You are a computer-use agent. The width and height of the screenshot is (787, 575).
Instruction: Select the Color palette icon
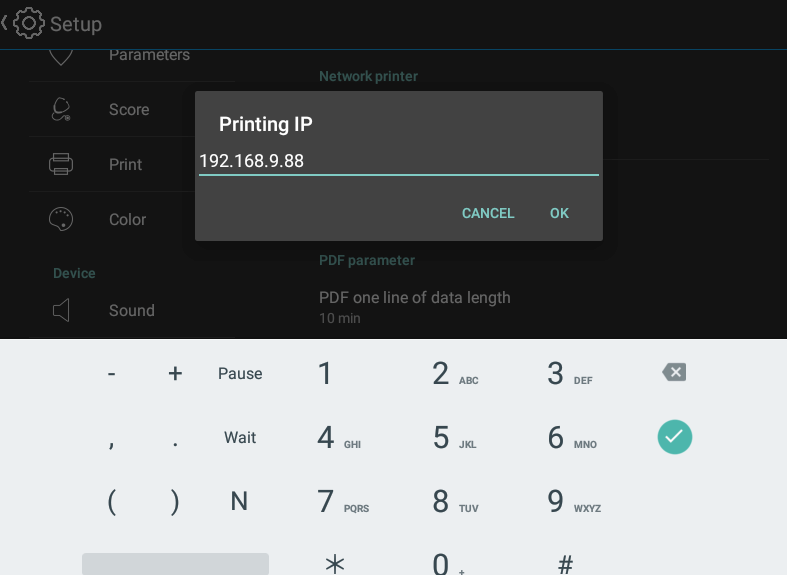click(x=61, y=219)
